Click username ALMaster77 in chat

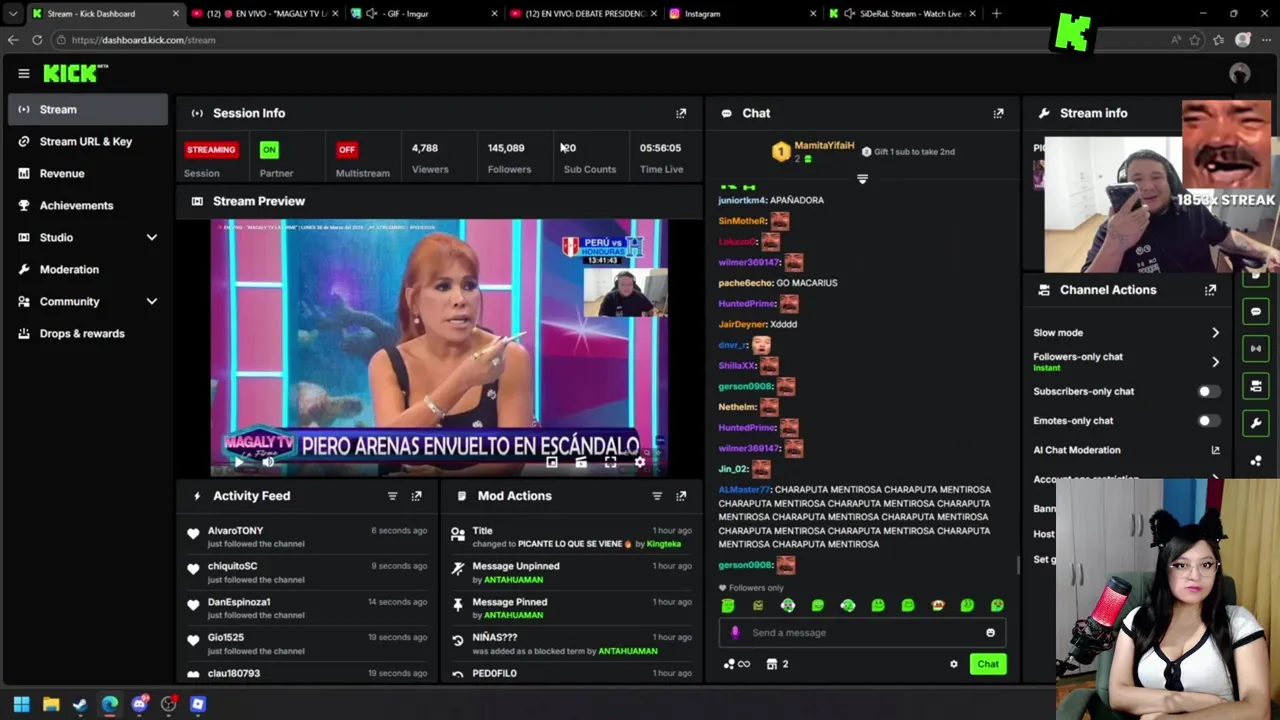click(x=745, y=490)
